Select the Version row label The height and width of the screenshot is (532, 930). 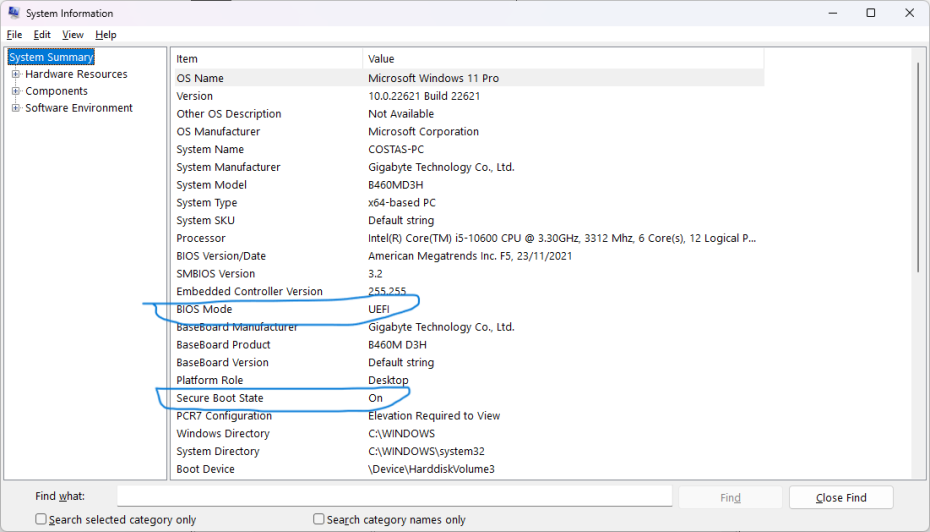[195, 96]
